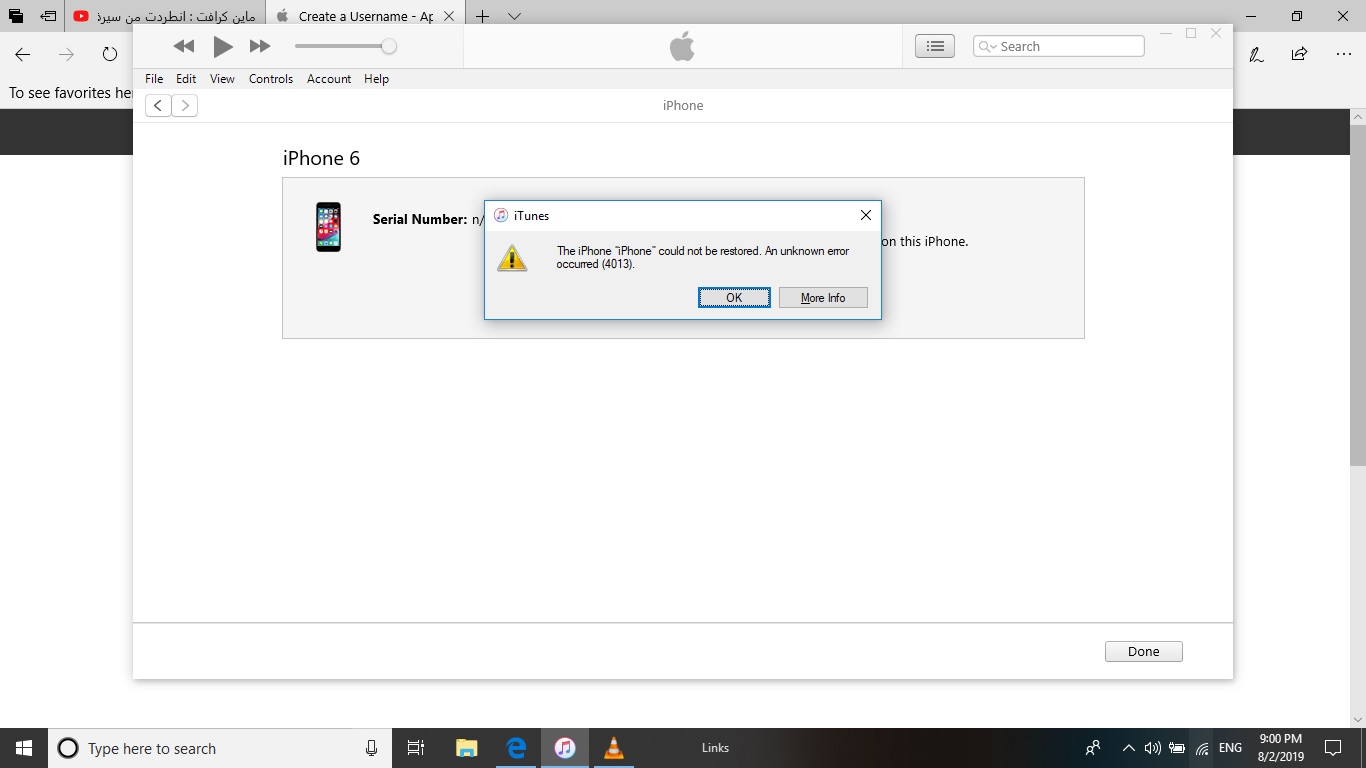The width and height of the screenshot is (1366, 768).
Task: Open Microsoft Edge from the taskbar
Action: 516,748
